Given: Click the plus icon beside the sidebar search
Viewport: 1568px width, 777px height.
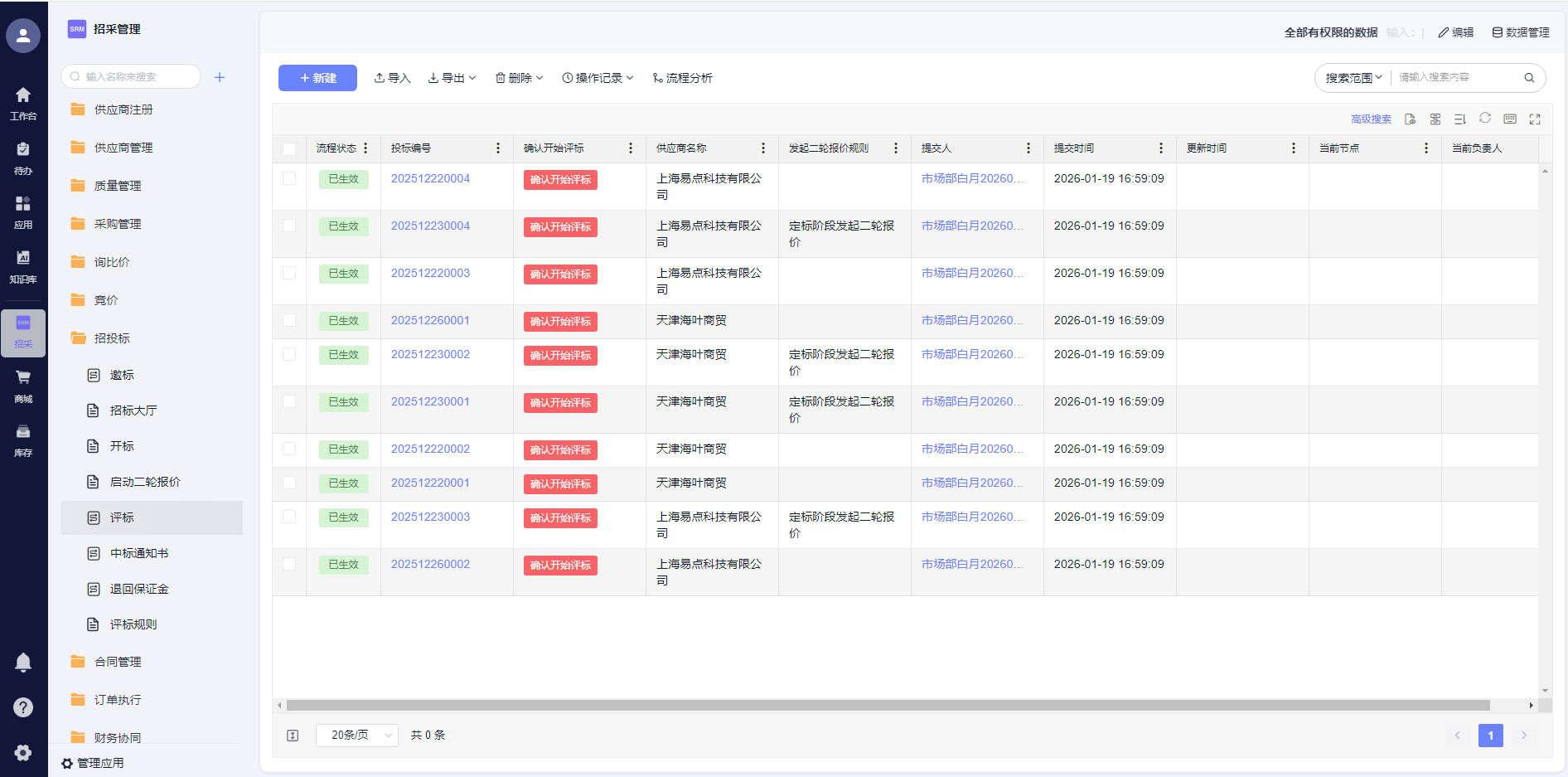Looking at the screenshot, I should point(220,77).
